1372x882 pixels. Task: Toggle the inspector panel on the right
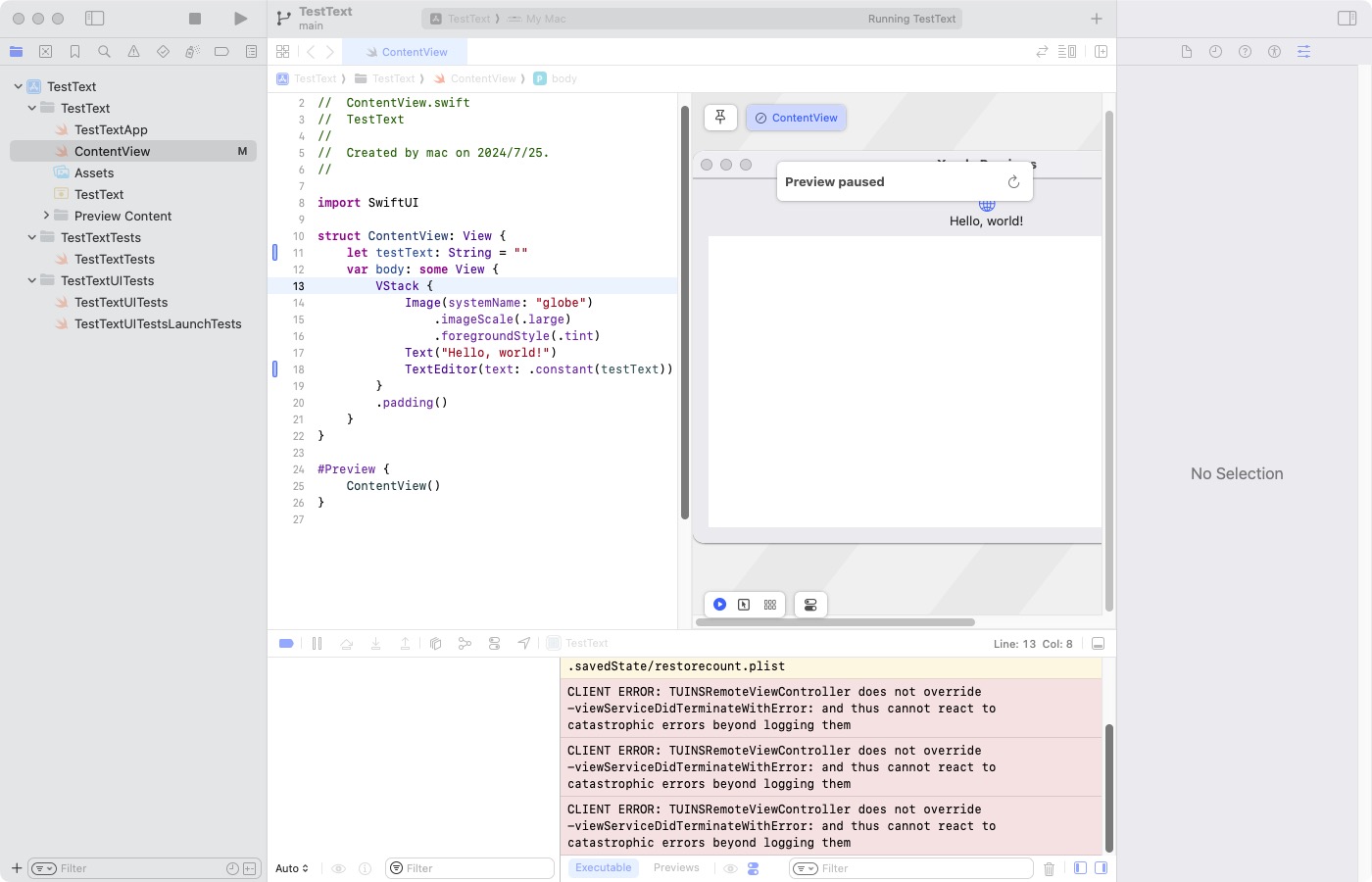point(1347,19)
